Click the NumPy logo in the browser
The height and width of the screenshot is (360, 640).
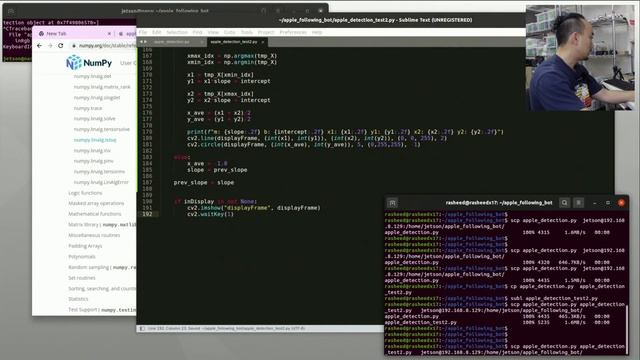pos(89,62)
